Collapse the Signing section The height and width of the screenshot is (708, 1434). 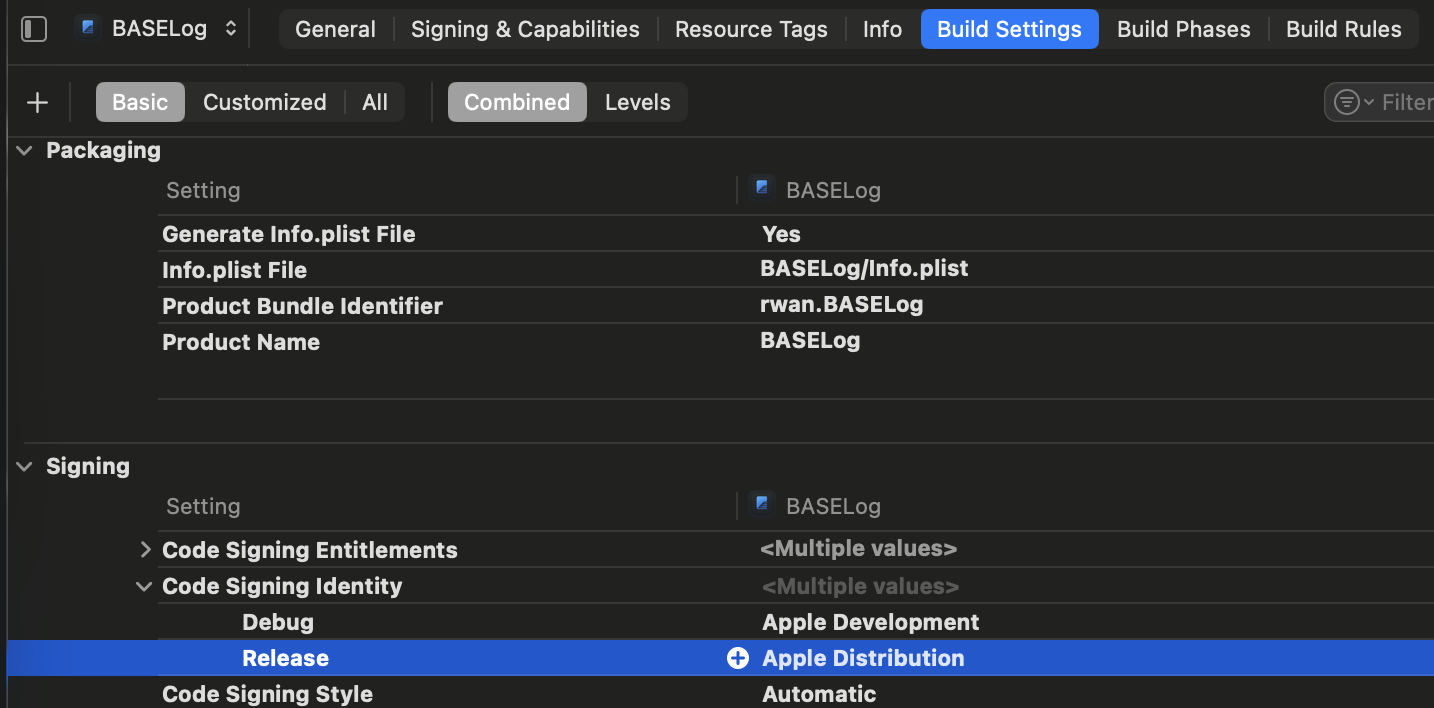coord(24,466)
